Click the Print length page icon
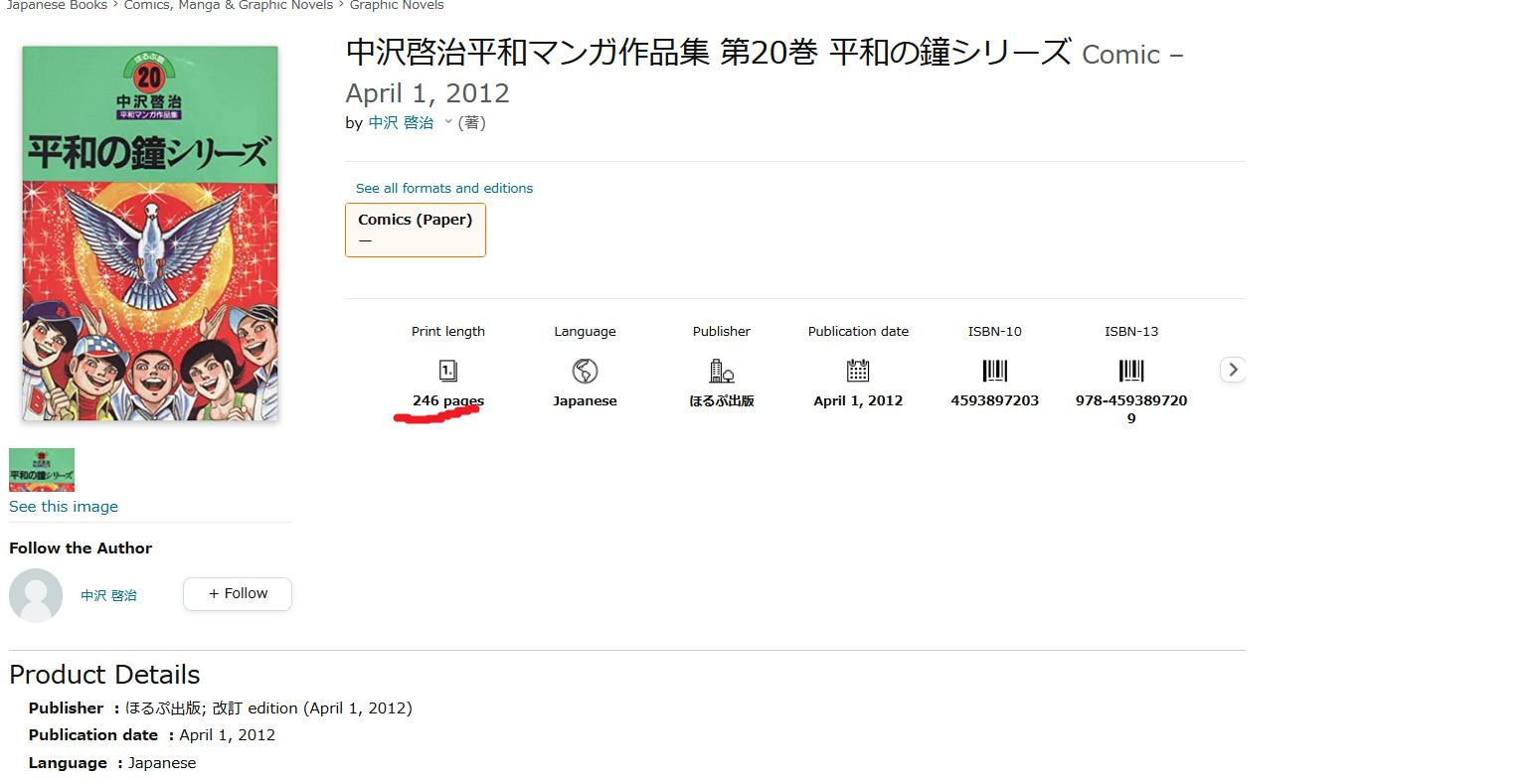Viewport: 1540px width, 784px height. point(447,371)
